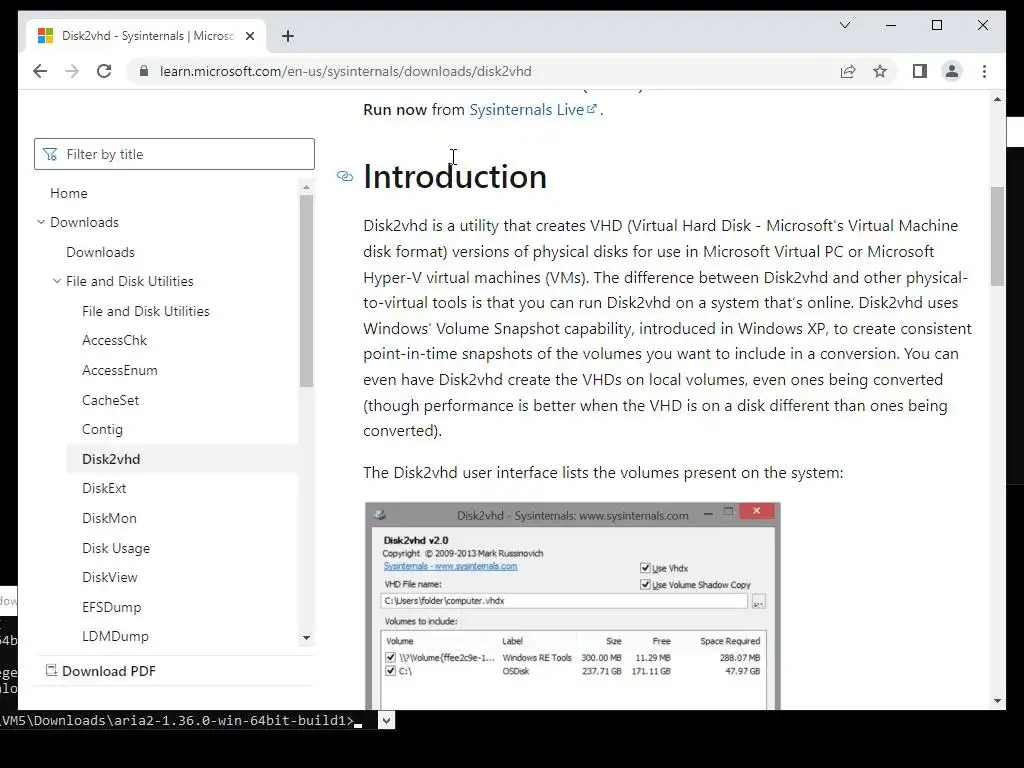This screenshot has width=1024, height=768.
Task: Open Home in the sidebar
Action: pos(69,193)
